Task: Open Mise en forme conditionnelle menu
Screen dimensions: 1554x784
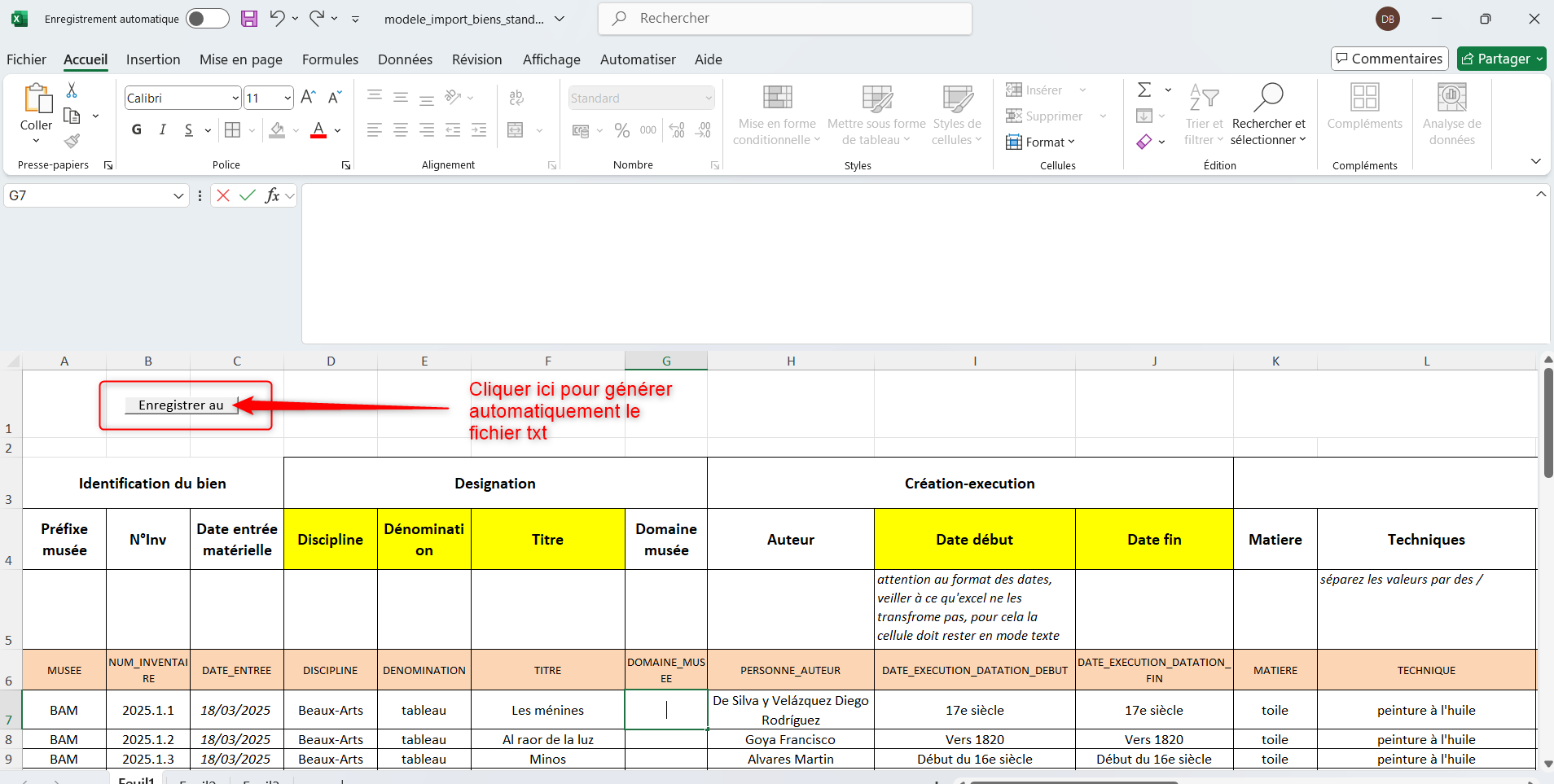Action: coord(777,115)
